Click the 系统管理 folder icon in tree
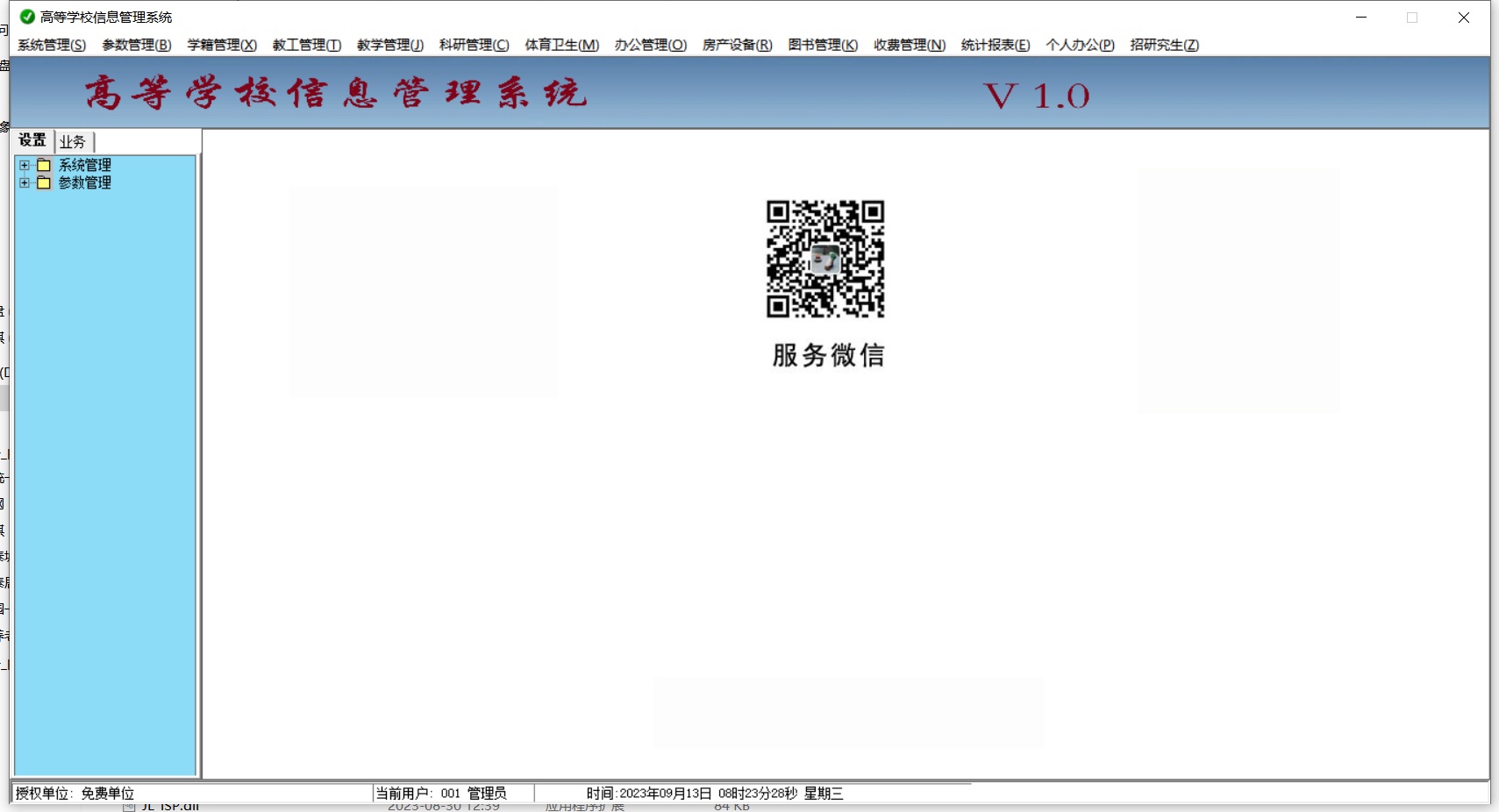This screenshot has height=812, width=1499. coord(43,165)
